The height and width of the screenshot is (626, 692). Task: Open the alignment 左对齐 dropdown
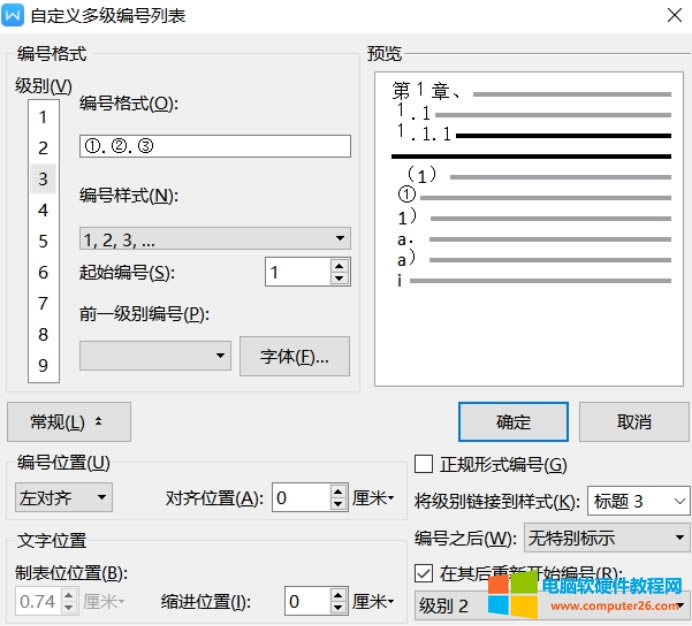64,497
